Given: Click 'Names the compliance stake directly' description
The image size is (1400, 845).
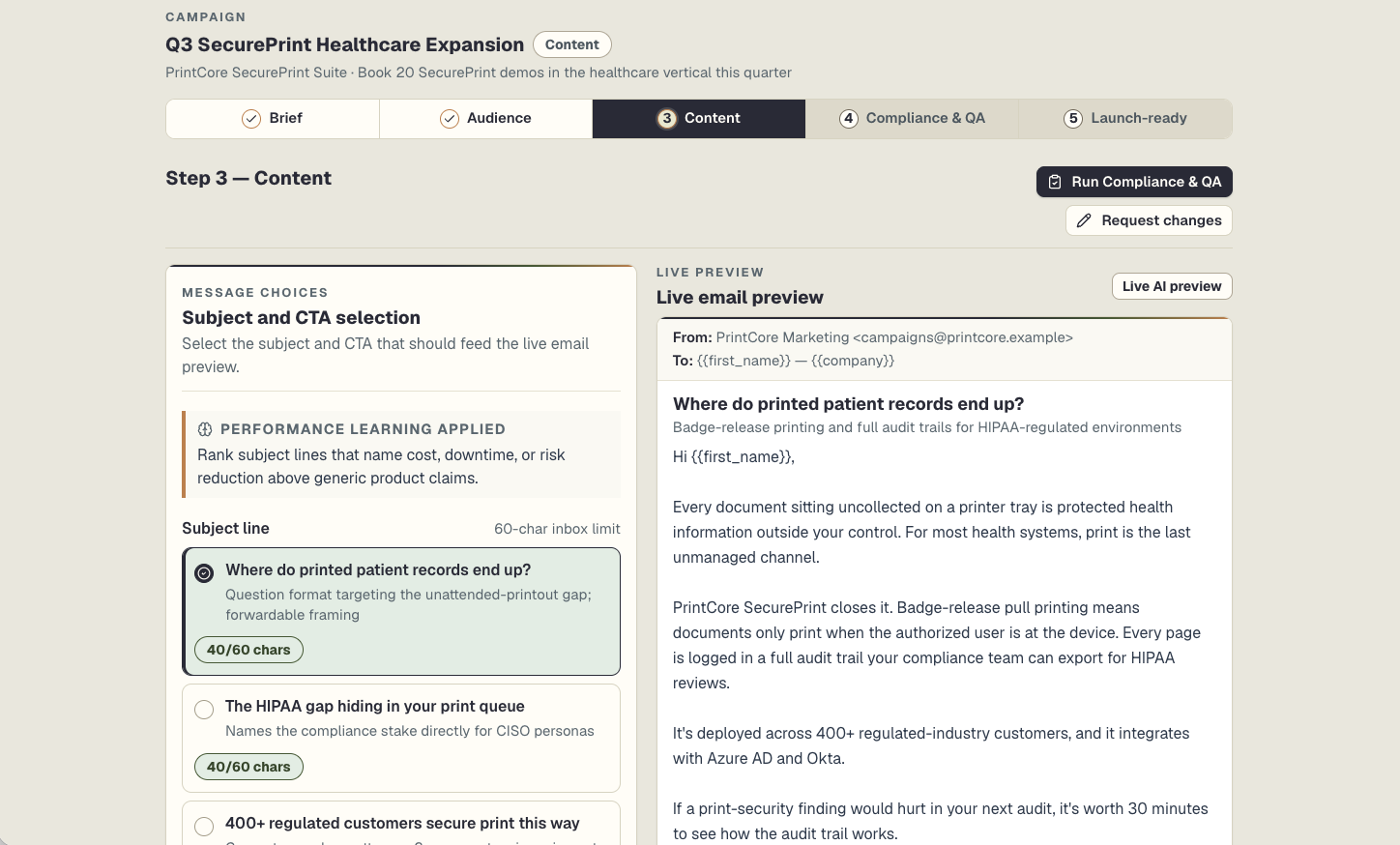Looking at the screenshot, I should tap(410, 731).
